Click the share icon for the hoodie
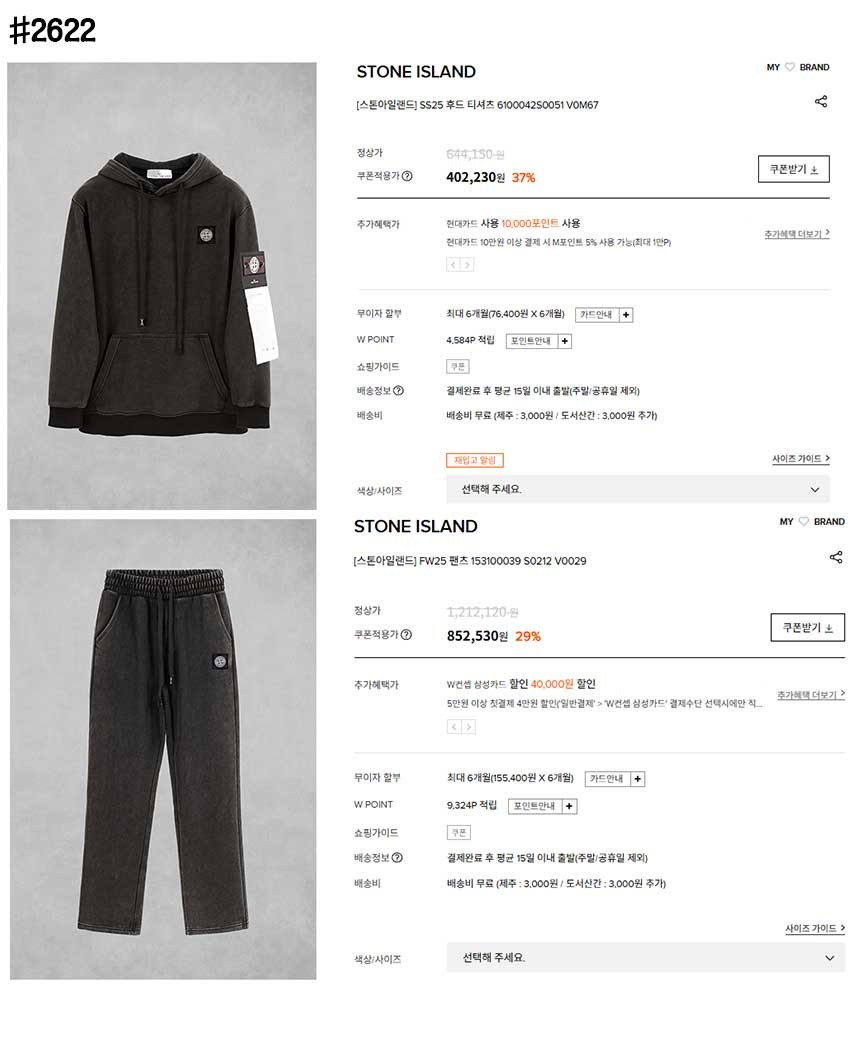The width and height of the screenshot is (860, 1038). pyautogui.click(x=821, y=101)
